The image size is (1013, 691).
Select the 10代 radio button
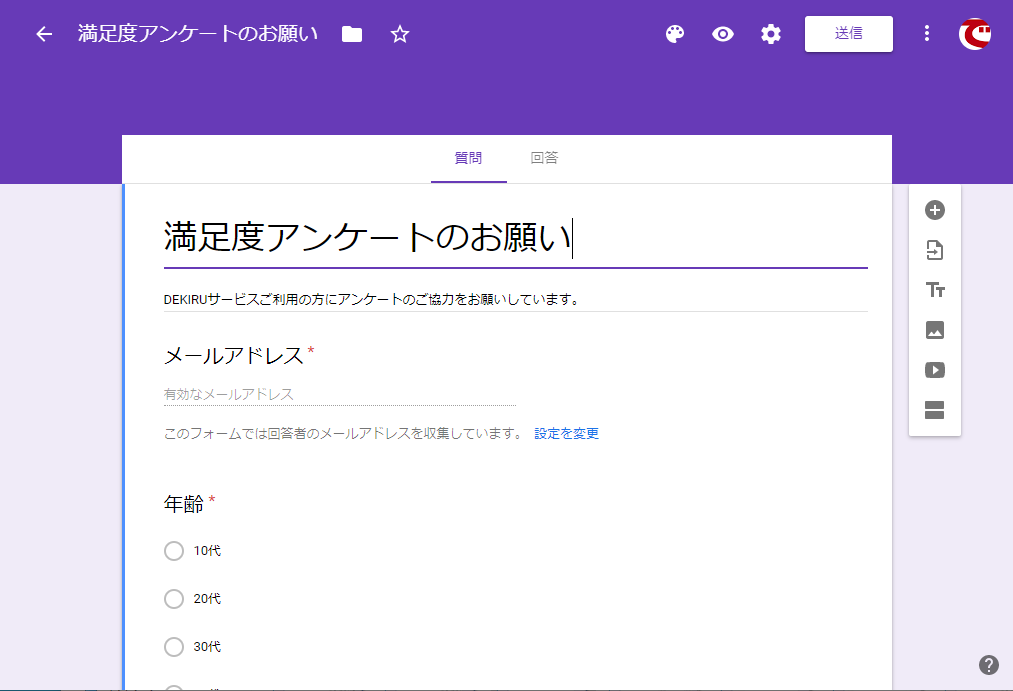(x=174, y=551)
